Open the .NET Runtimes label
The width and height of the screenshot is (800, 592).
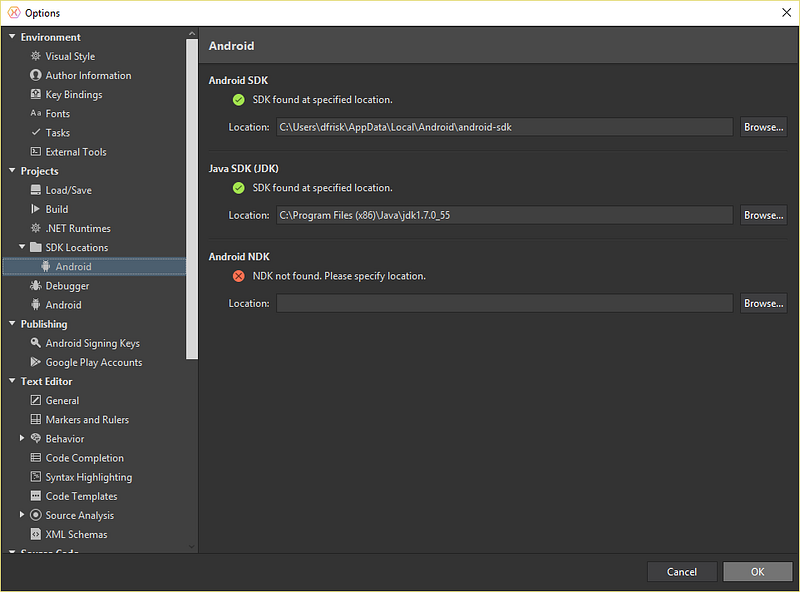tap(78, 228)
